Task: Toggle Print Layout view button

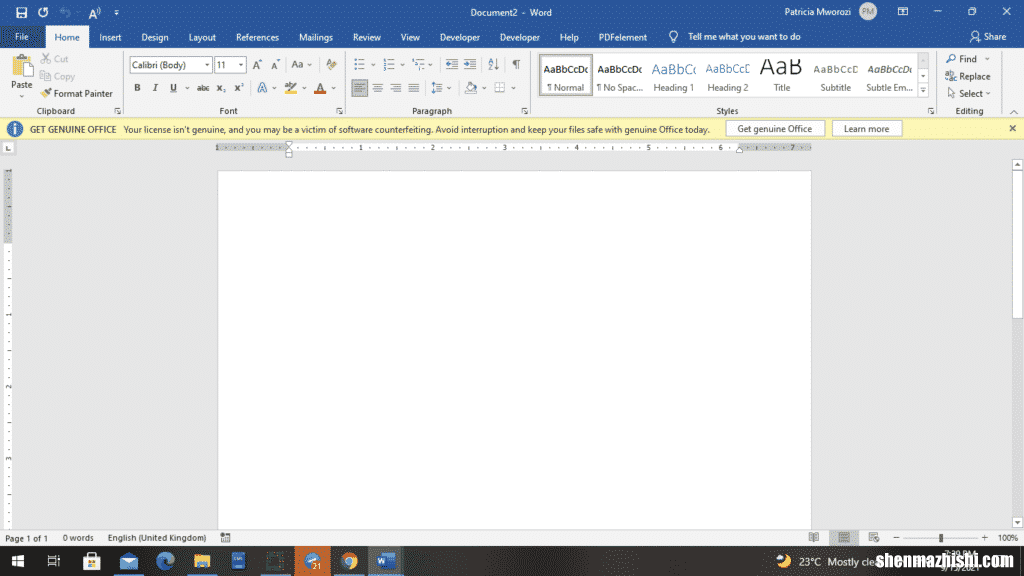Action: pyautogui.click(x=844, y=537)
